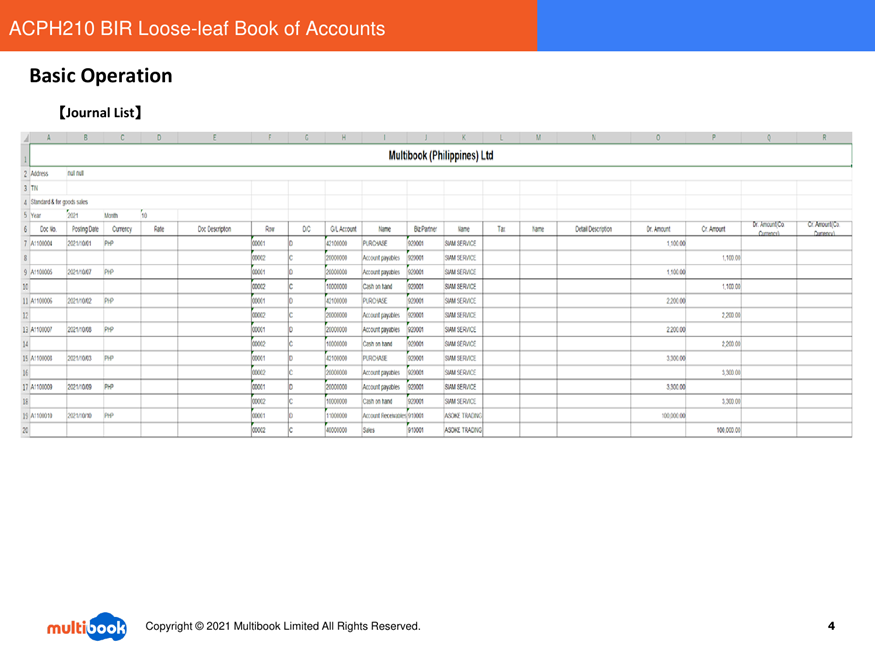Click the 'null null' address value cell
This screenshot has height=656, width=875.
[75, 173]
